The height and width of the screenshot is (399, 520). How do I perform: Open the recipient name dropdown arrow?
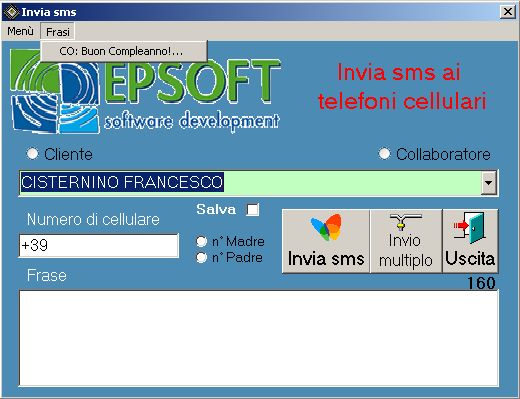pos(489,182)
